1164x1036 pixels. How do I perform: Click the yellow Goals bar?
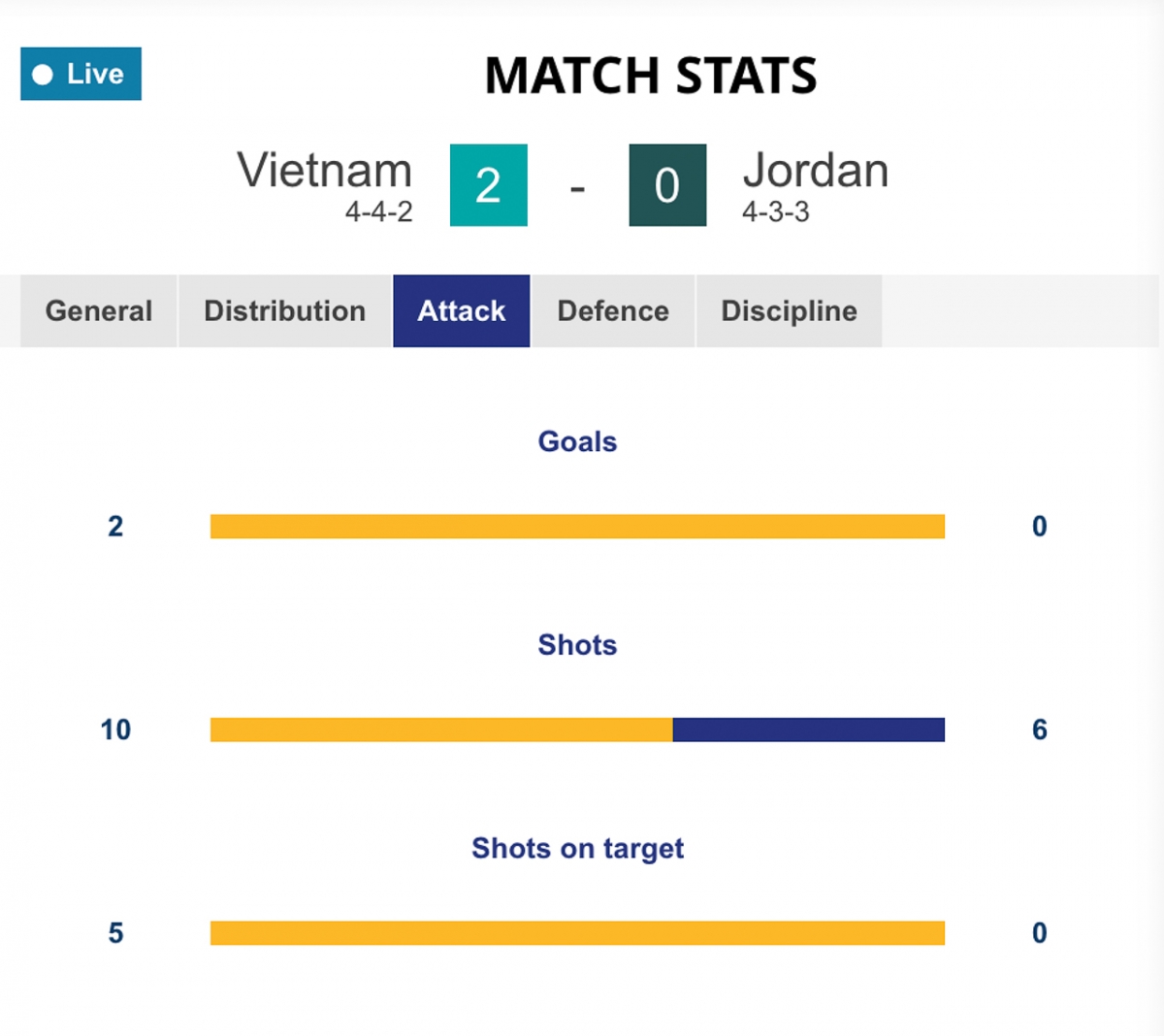pyautogui.click(x=577, y=526)
